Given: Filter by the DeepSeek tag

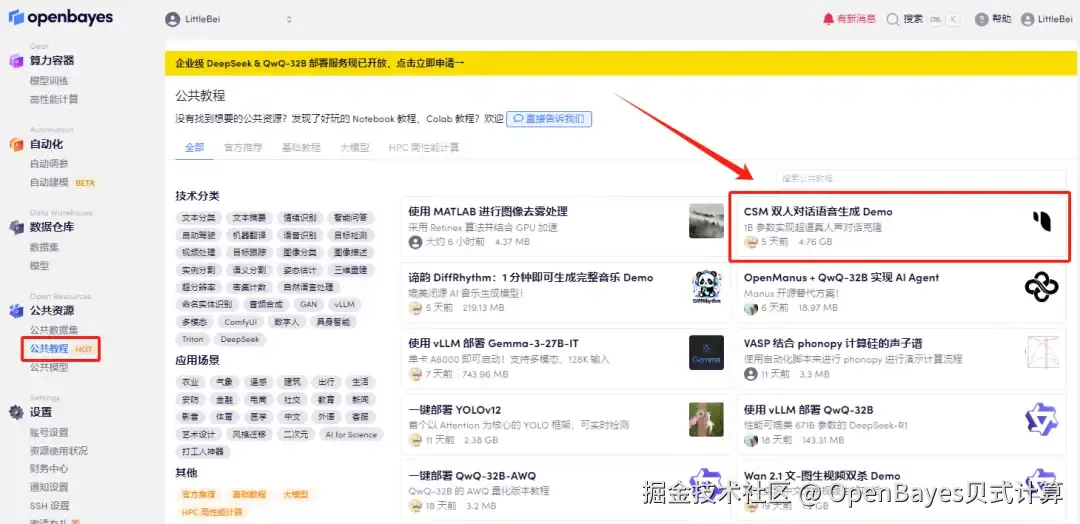Looking at the screenshot, I should point(240,339).
